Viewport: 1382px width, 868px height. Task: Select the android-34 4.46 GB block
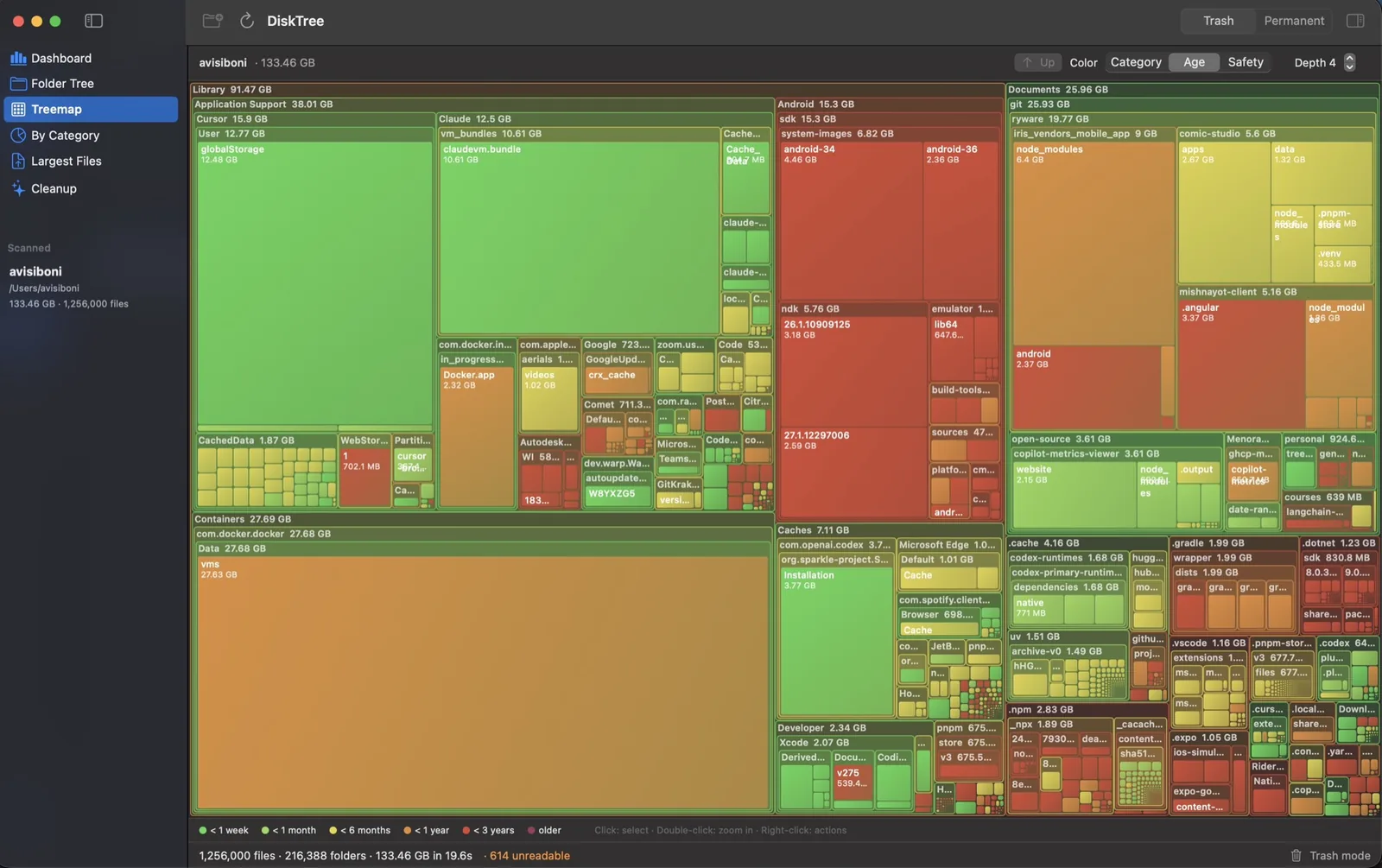click(851, 220)
